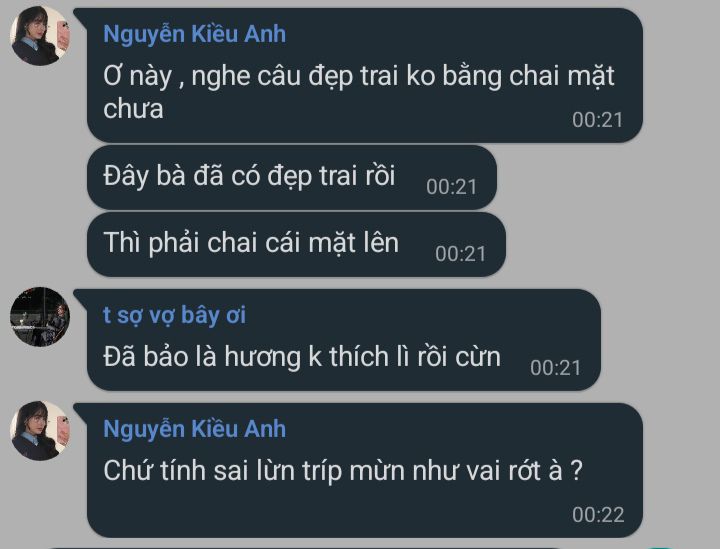Click the timestamp on the 'Đã bảo là hương' message
The image size is (720, 549).
pos(556,368)
